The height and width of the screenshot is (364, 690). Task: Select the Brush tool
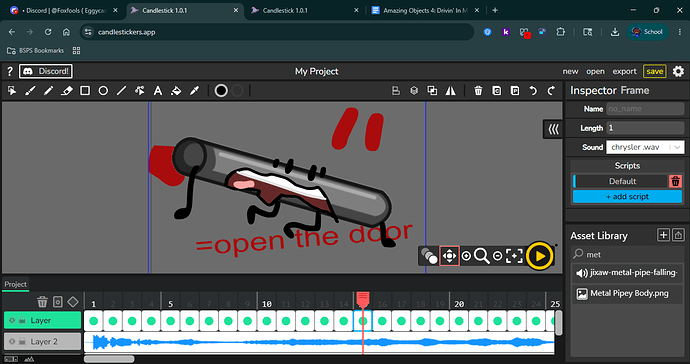coord(30,91)
